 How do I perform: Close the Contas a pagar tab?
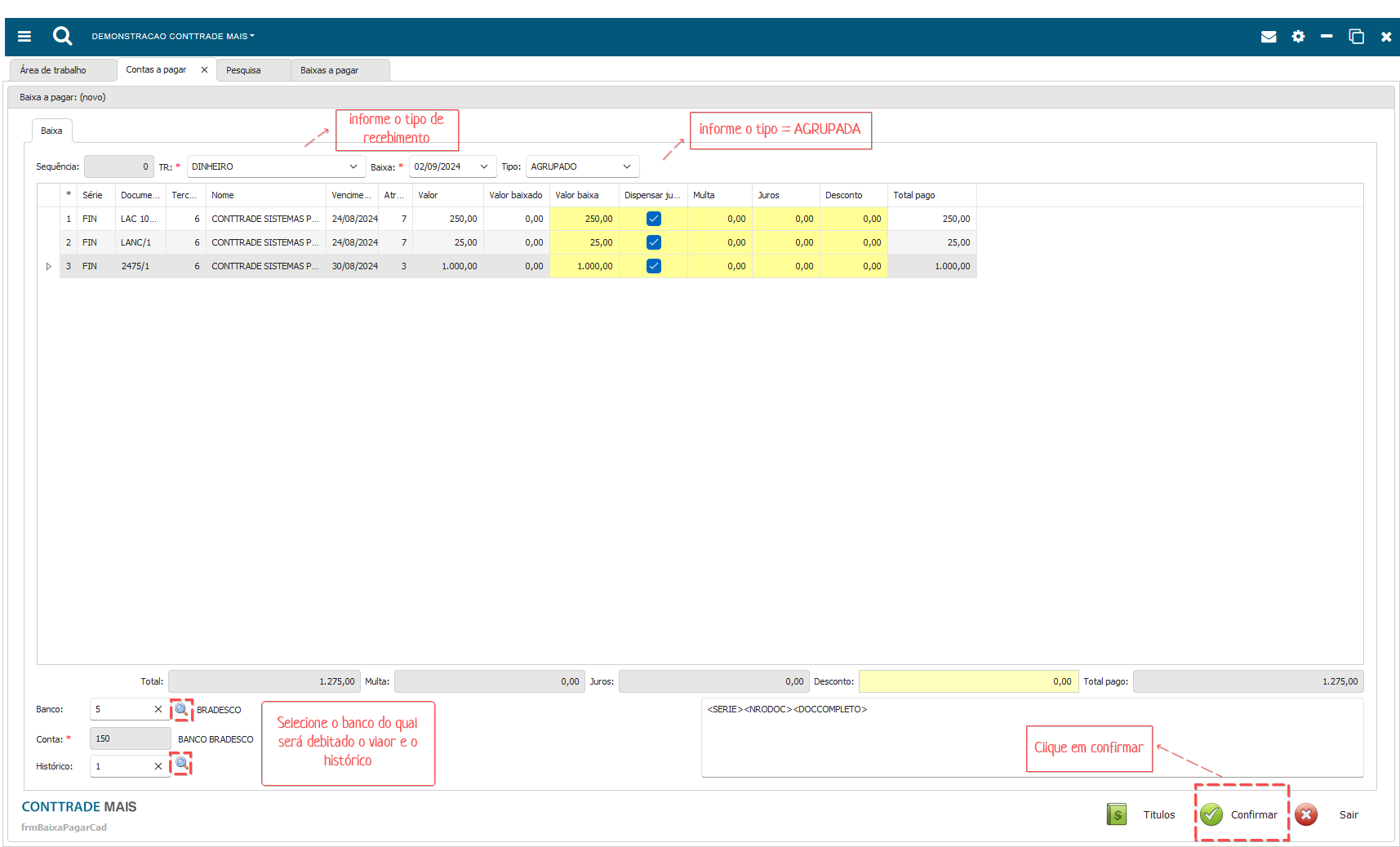[x=204, y=70]
